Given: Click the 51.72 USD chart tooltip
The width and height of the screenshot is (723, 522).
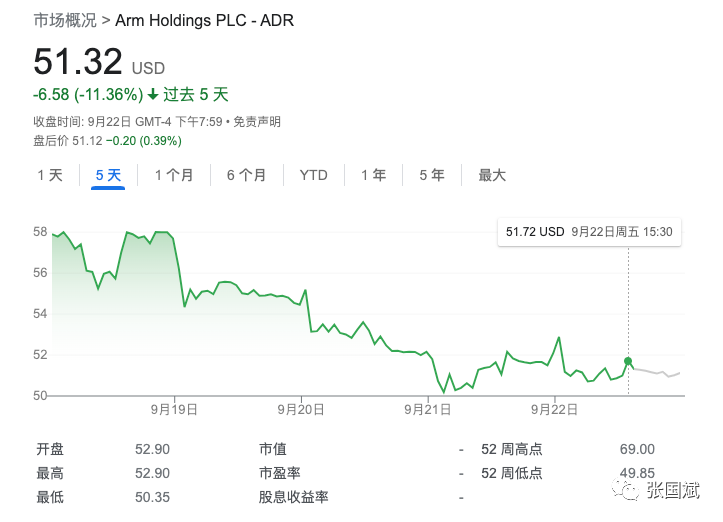Looking at the screenshot, I should [589, 232].
